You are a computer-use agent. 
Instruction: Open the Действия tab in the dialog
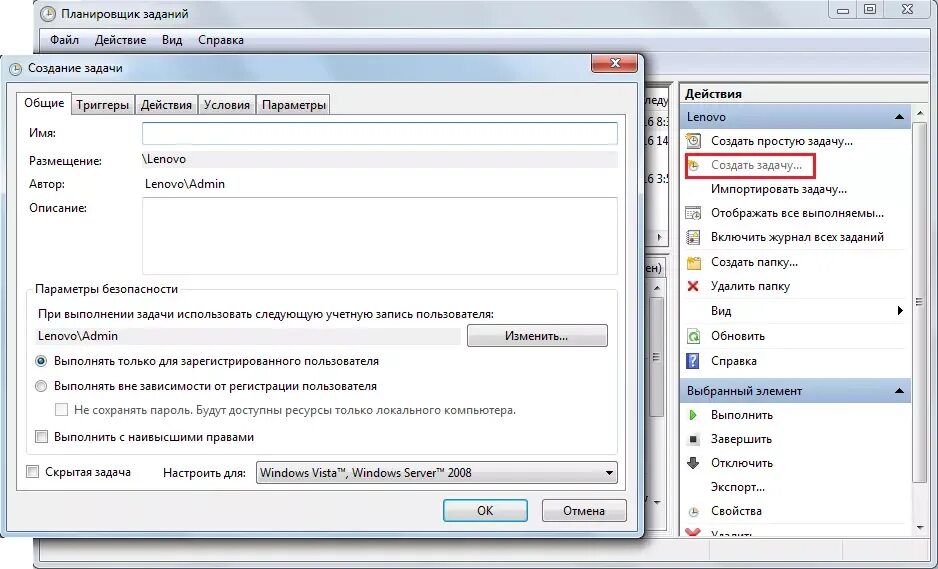click(166, 105)
